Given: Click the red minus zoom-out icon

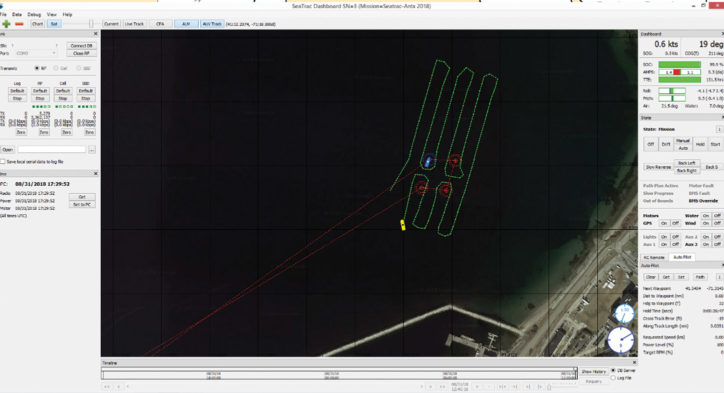Looking at the screenshot, I should point(19,24).
